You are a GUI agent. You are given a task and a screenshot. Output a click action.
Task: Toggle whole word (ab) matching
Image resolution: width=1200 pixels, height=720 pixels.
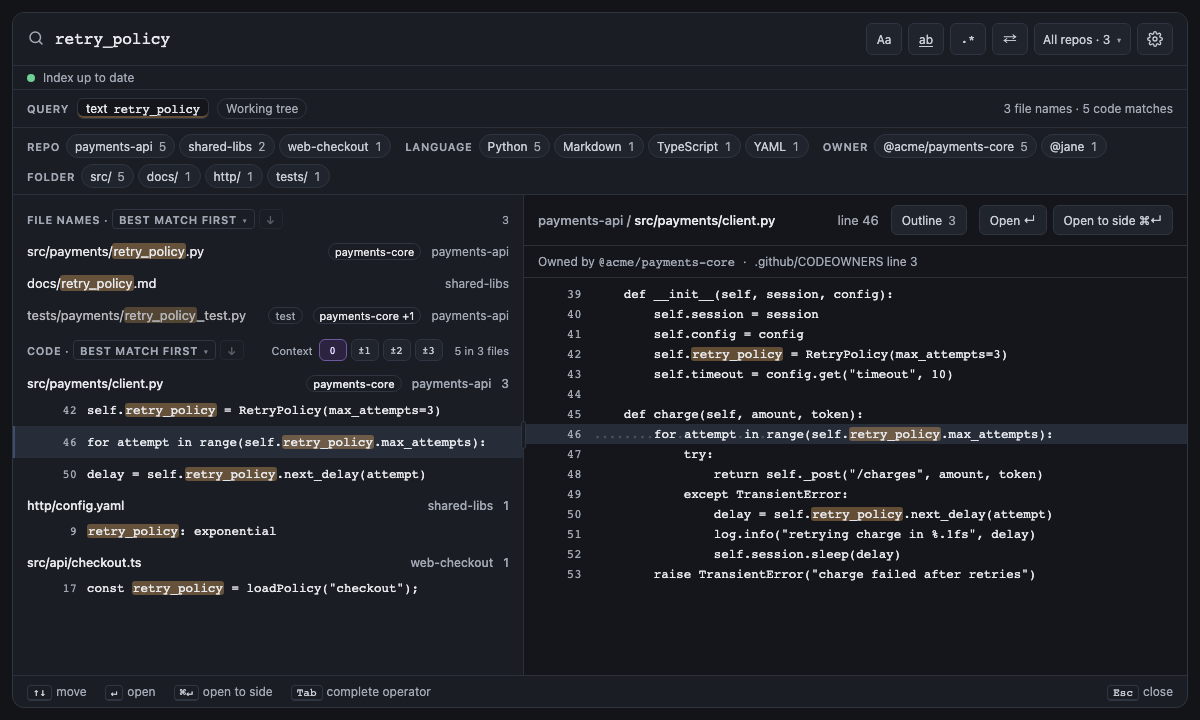click(x=926, y=39)
